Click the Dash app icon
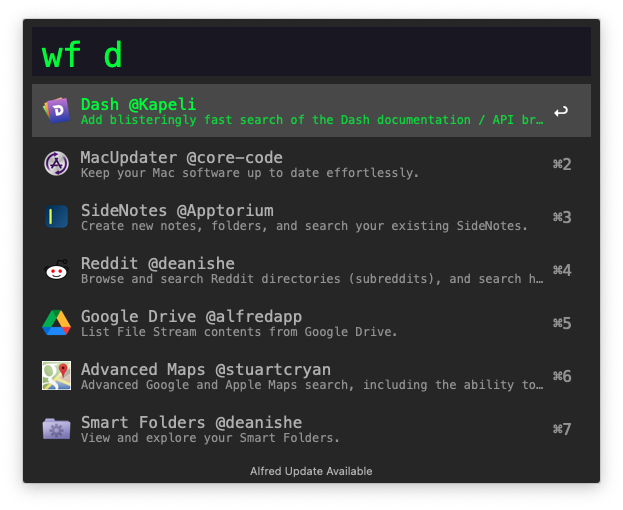 [x=56, y=110]
